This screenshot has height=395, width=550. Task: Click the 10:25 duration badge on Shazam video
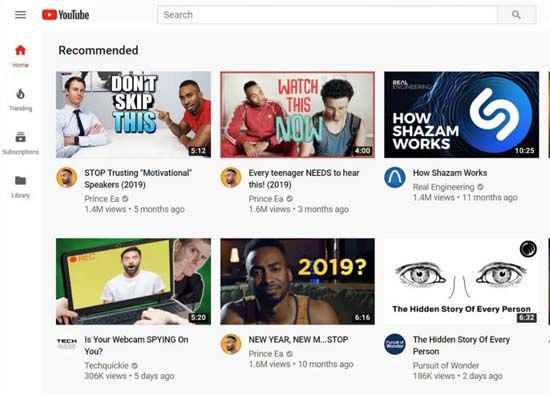524,151
